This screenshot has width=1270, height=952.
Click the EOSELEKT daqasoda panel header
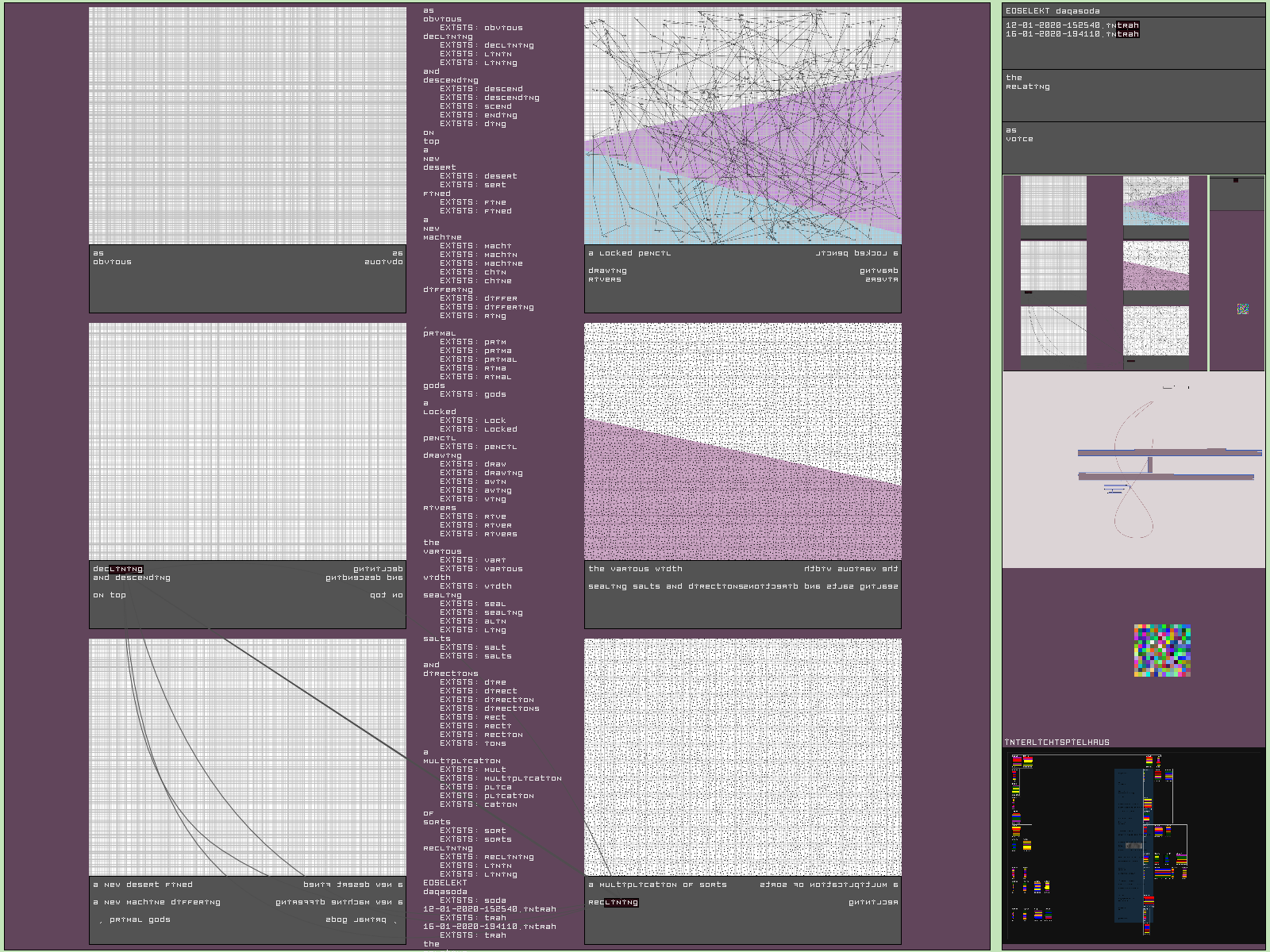(x=1053, y=11)
